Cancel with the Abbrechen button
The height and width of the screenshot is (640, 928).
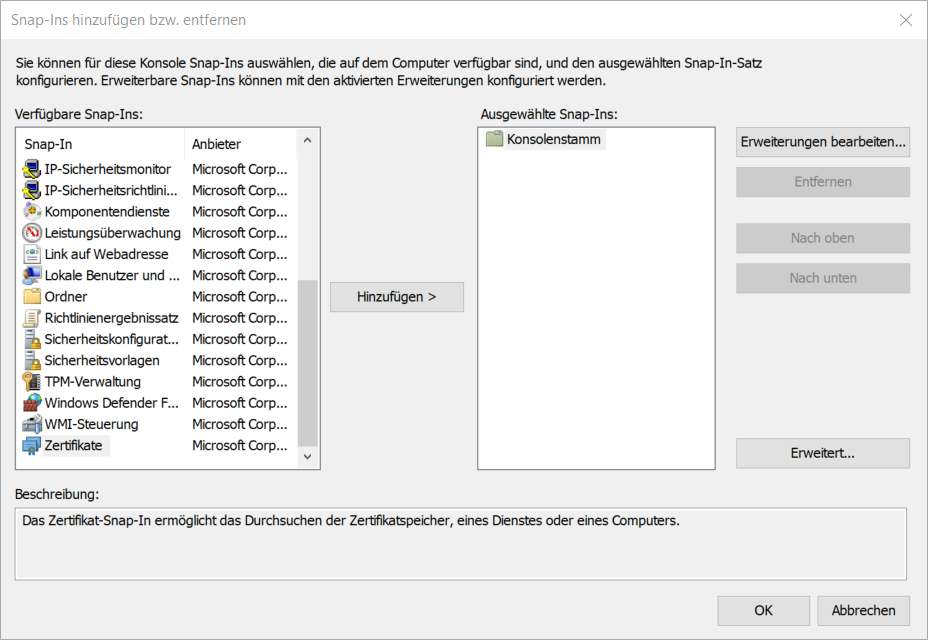[x=863, y=610]
